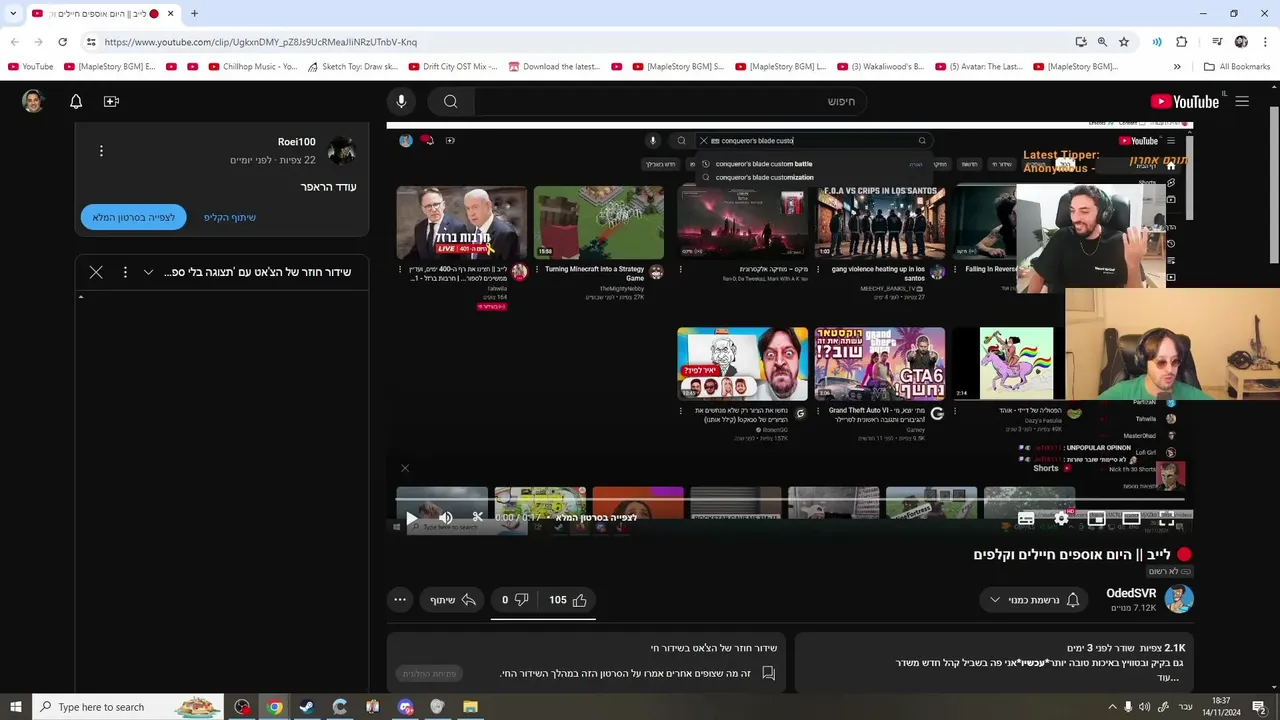The height and width of the screenshot is (720, 1280).
Task: Show hidden system tray icons
Action: 1111,707
